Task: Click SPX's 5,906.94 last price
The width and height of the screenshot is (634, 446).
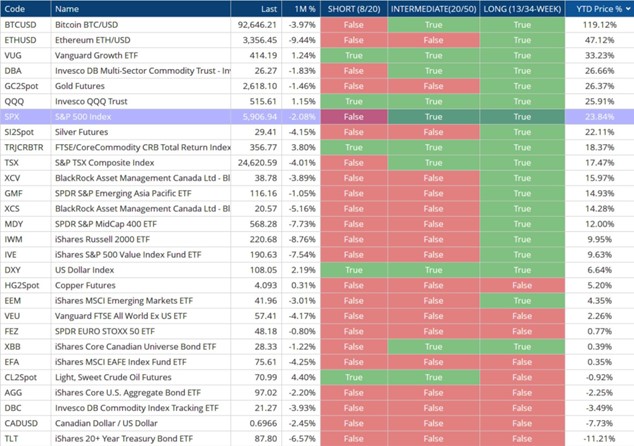Action: click(256, 117)
